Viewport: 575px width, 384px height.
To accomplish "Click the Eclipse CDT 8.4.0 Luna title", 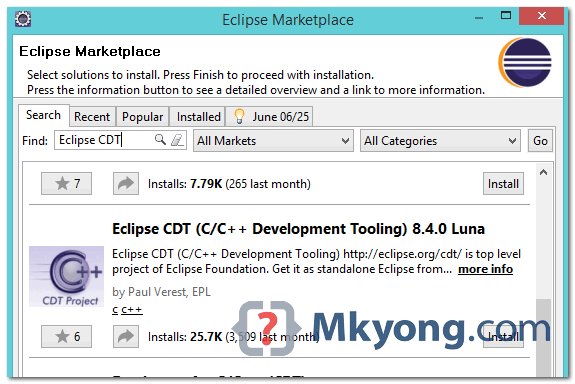I will click(299, 229).
